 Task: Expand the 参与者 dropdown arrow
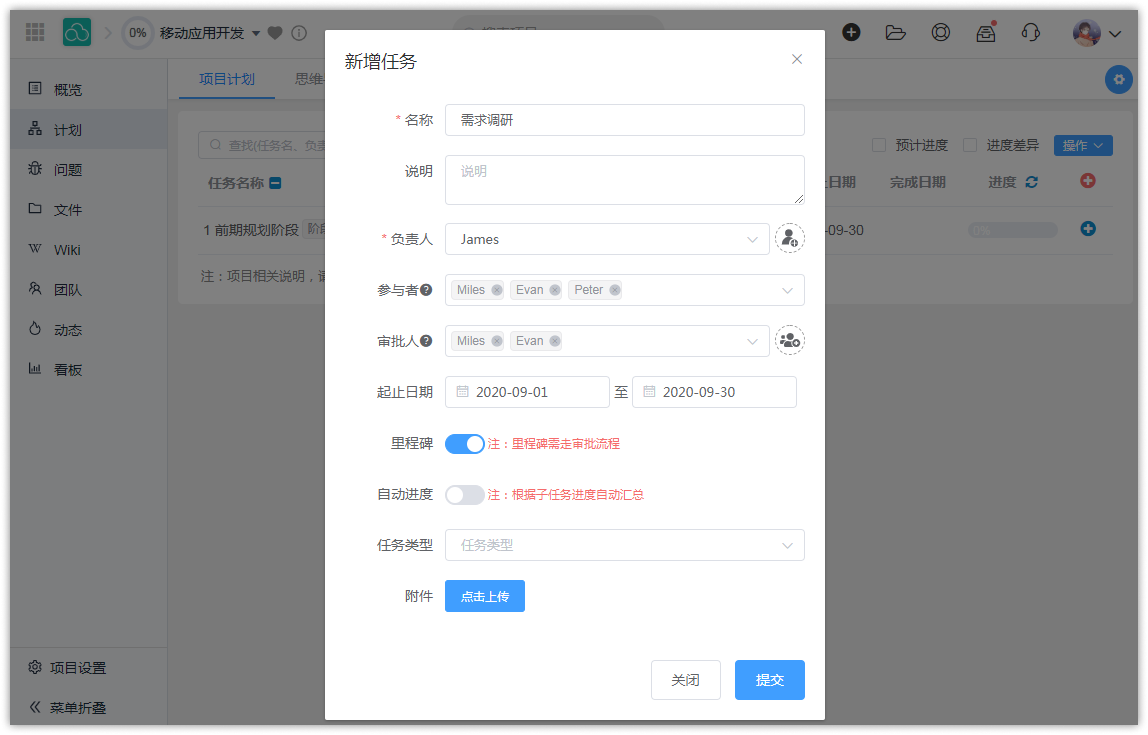point(787,291)
